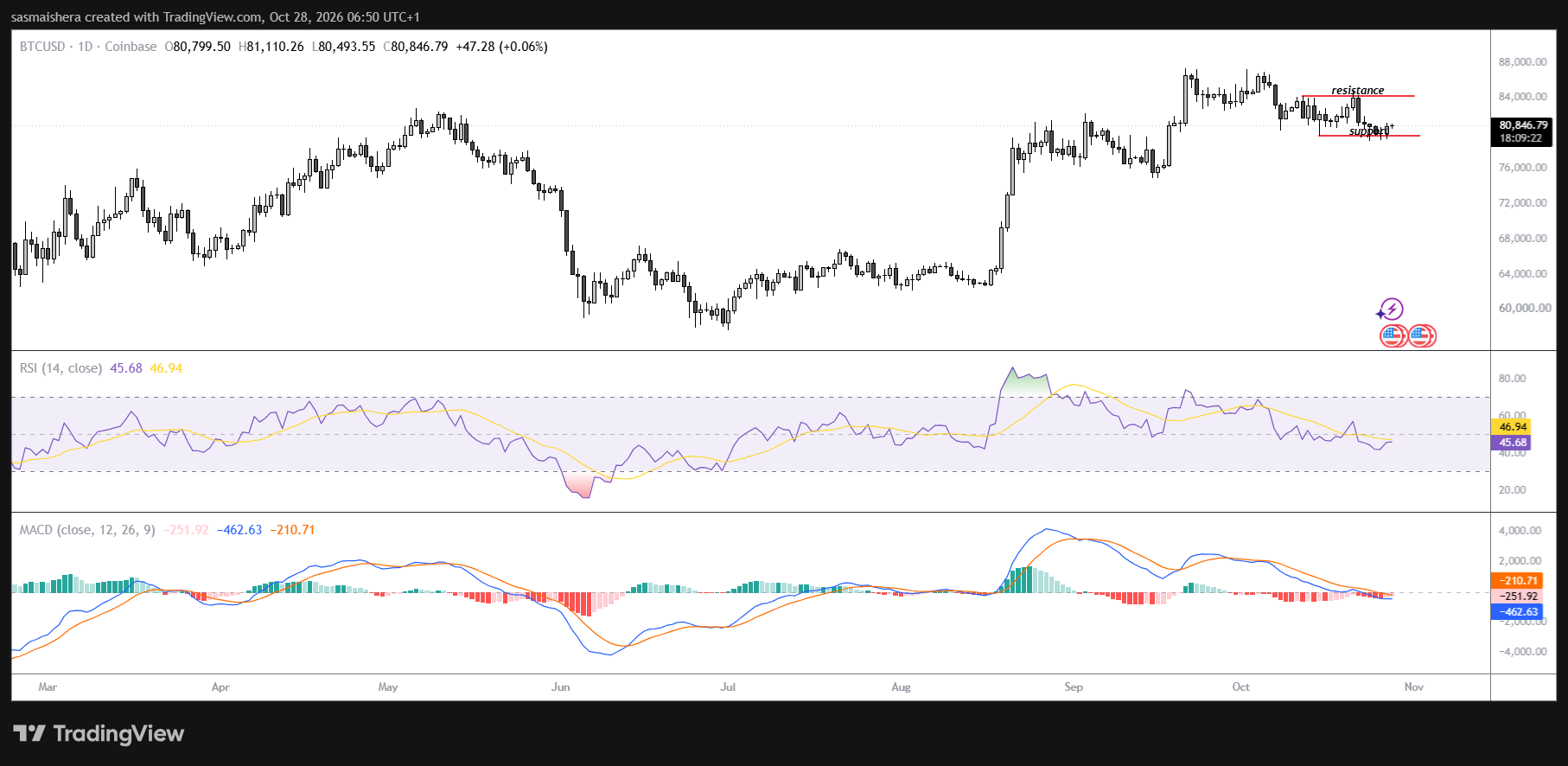Select the MACD (close, 12, 26, 9) label
The image size is (1568, 766).
pos(87,530)
